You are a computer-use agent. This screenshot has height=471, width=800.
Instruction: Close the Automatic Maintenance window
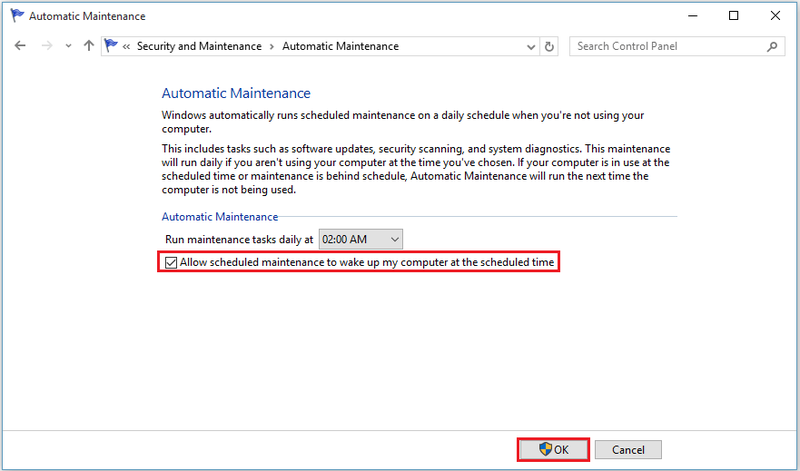pyautogui.click(x=775, y=16)
